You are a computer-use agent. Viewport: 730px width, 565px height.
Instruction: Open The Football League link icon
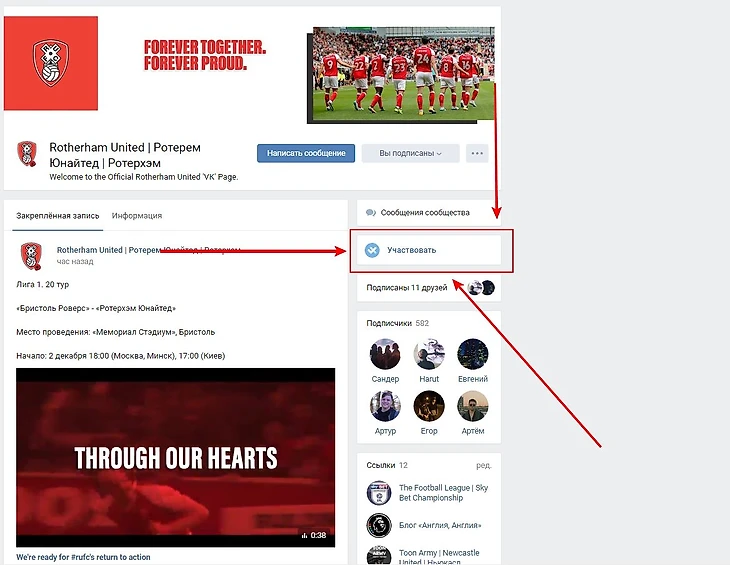(379, 493)
